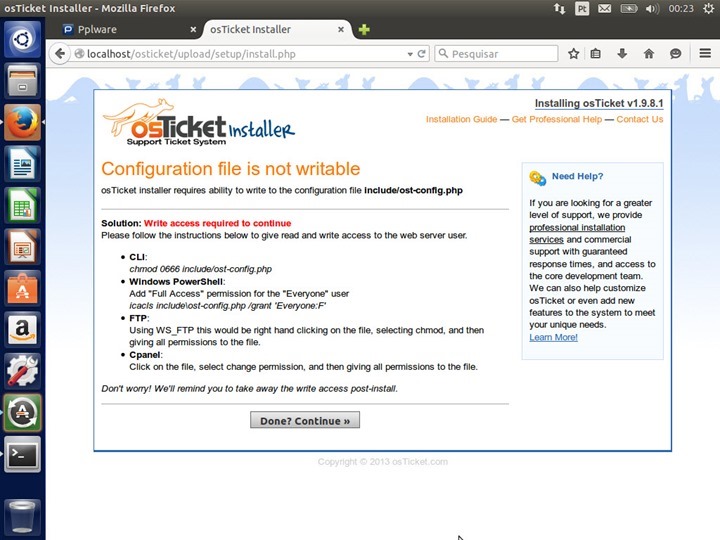Viewport: 720px width, 540px height.
Task: Expand URL bar history dropdown arrow
Action: [x=410, y=54]
